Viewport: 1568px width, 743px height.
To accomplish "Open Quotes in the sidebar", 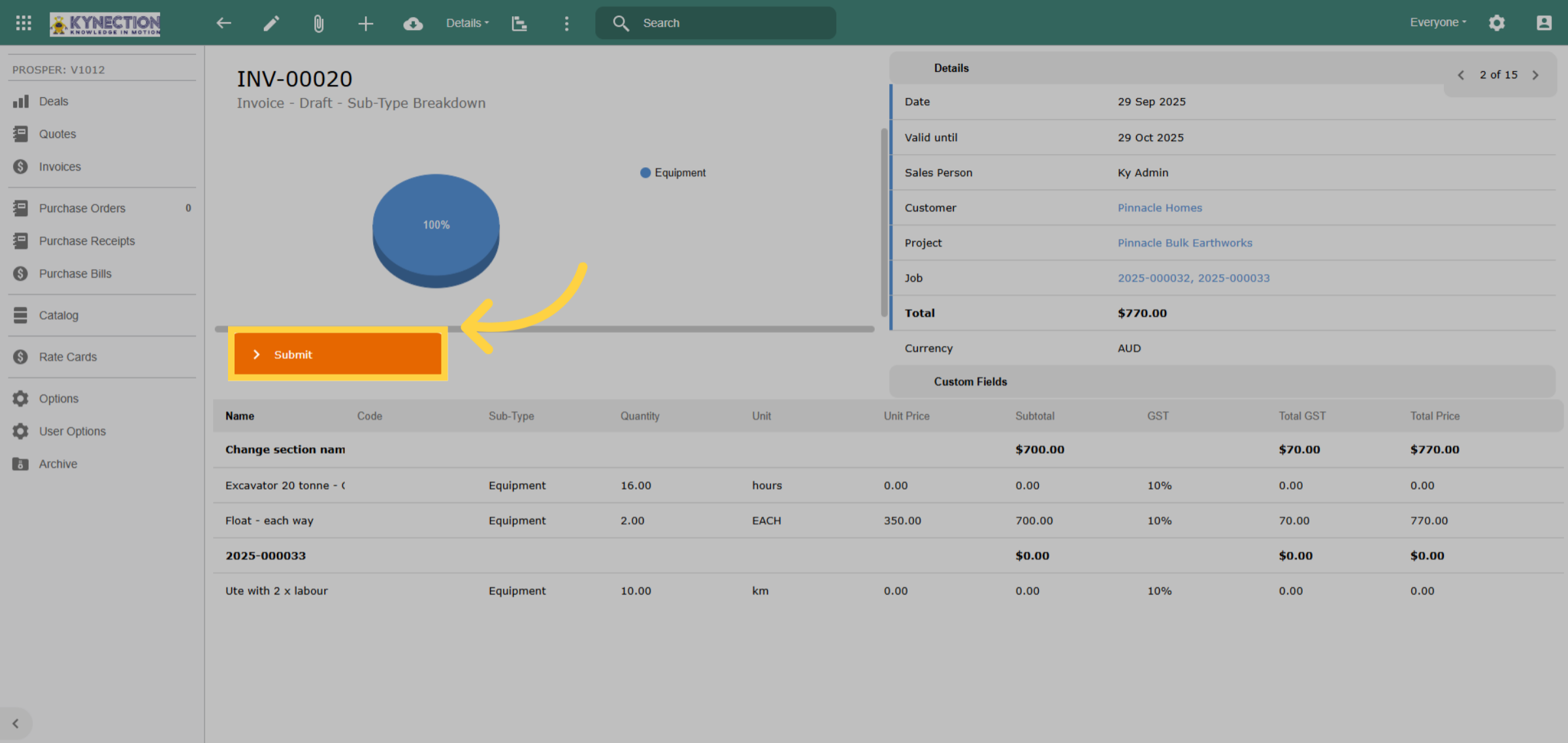I will 102,134.
